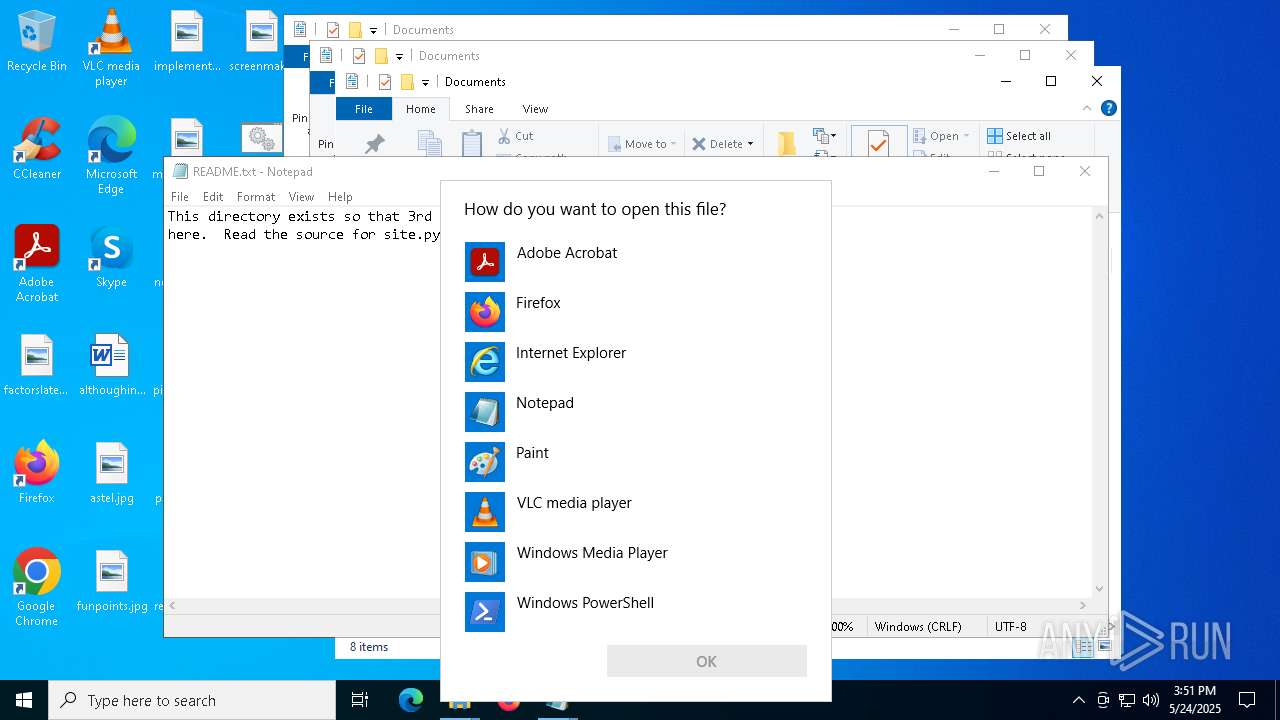Click Notepad horizontal scrollbar right arrow
1280x720 pixels.
[x=1083, y=605]
